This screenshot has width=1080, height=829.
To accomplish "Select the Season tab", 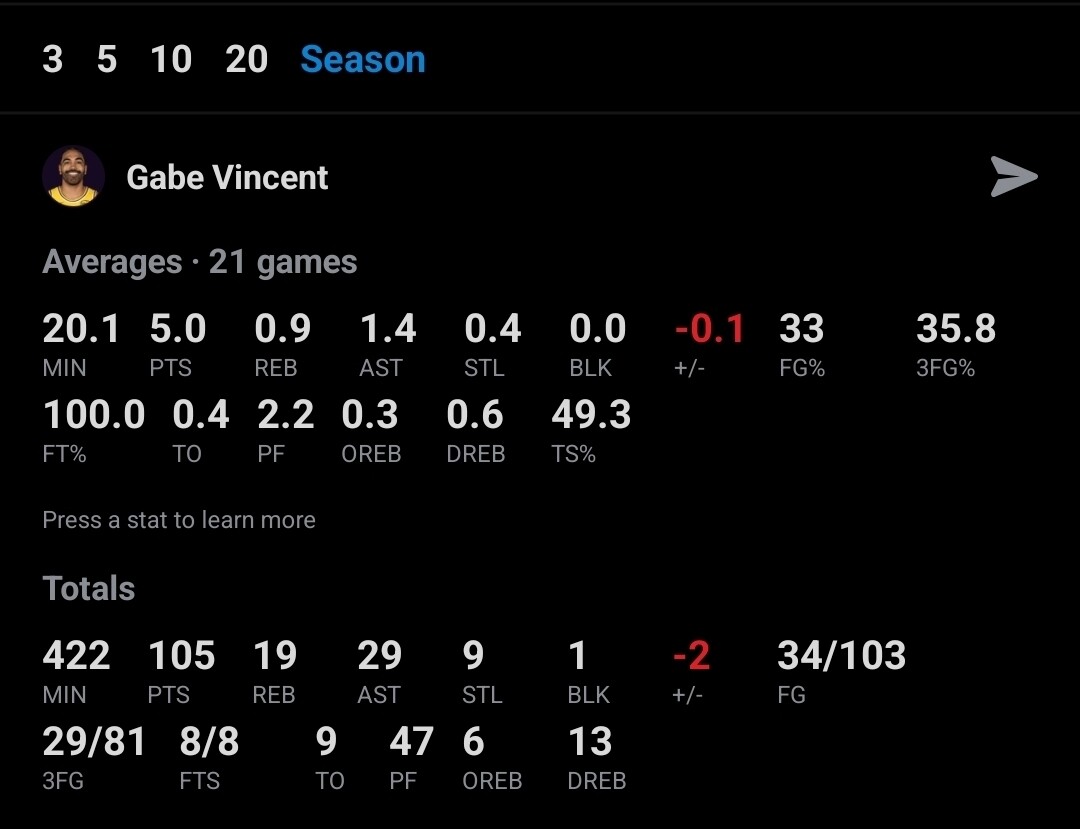I will (x=363, y=60).
